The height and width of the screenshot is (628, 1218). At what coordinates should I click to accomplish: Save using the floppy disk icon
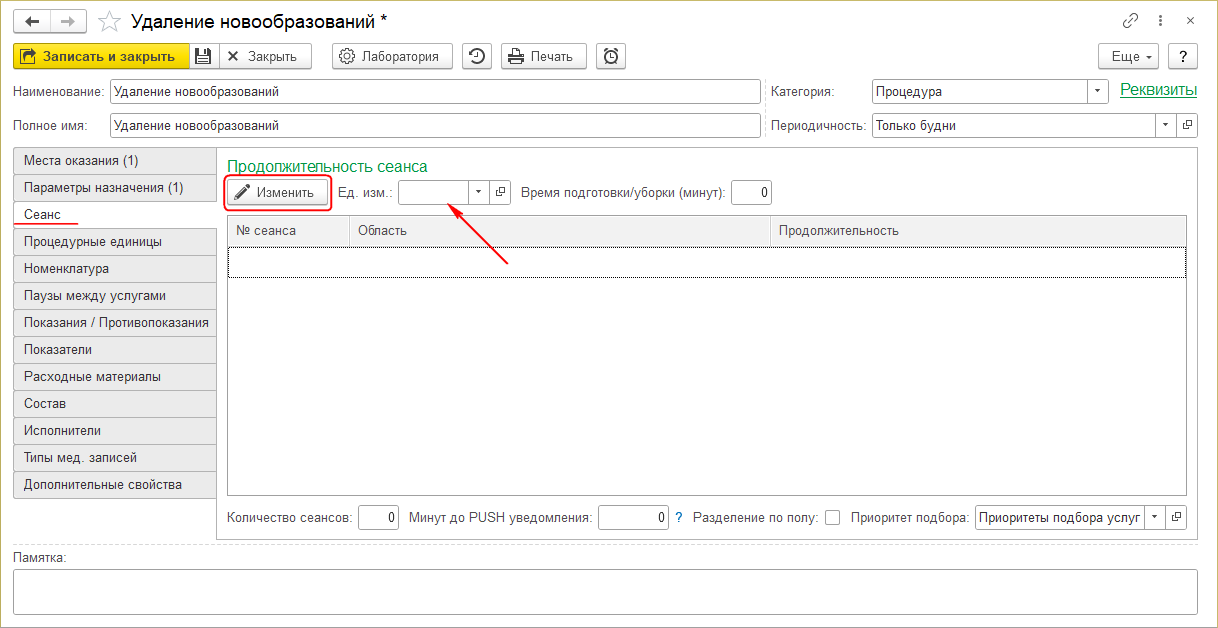pos(203,56)
